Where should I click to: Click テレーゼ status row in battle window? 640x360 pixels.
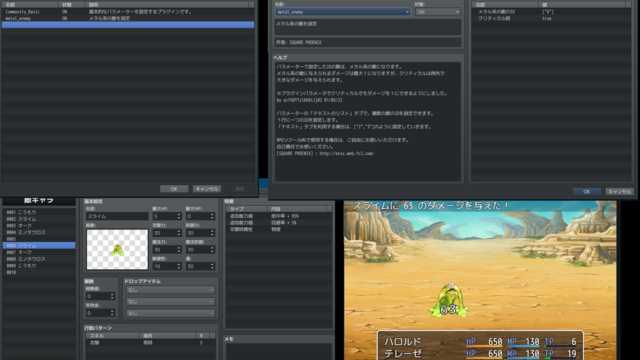tap(480, 353)
